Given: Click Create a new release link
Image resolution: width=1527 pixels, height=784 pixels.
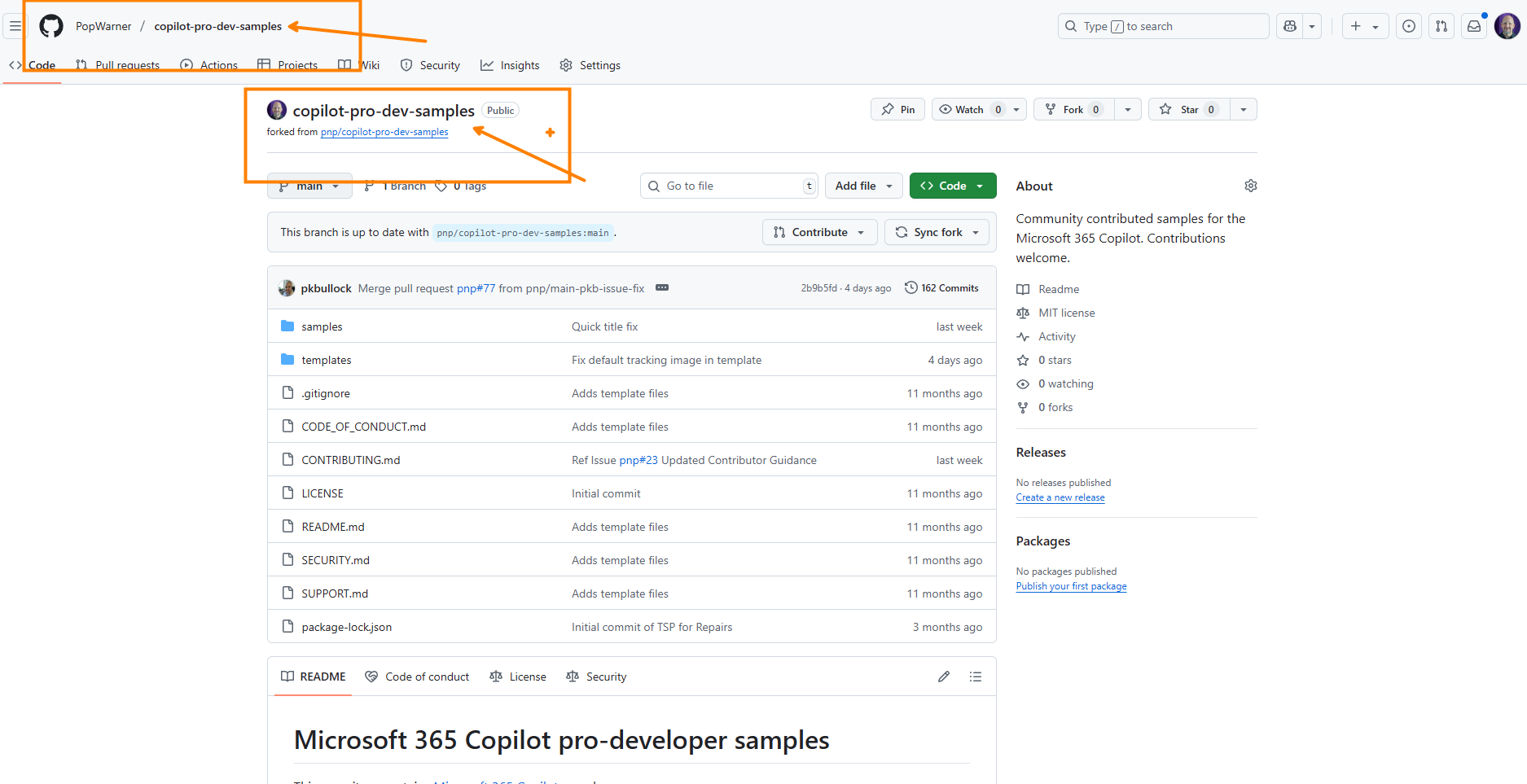Looking at the screenshot, I should [1060, 497].
